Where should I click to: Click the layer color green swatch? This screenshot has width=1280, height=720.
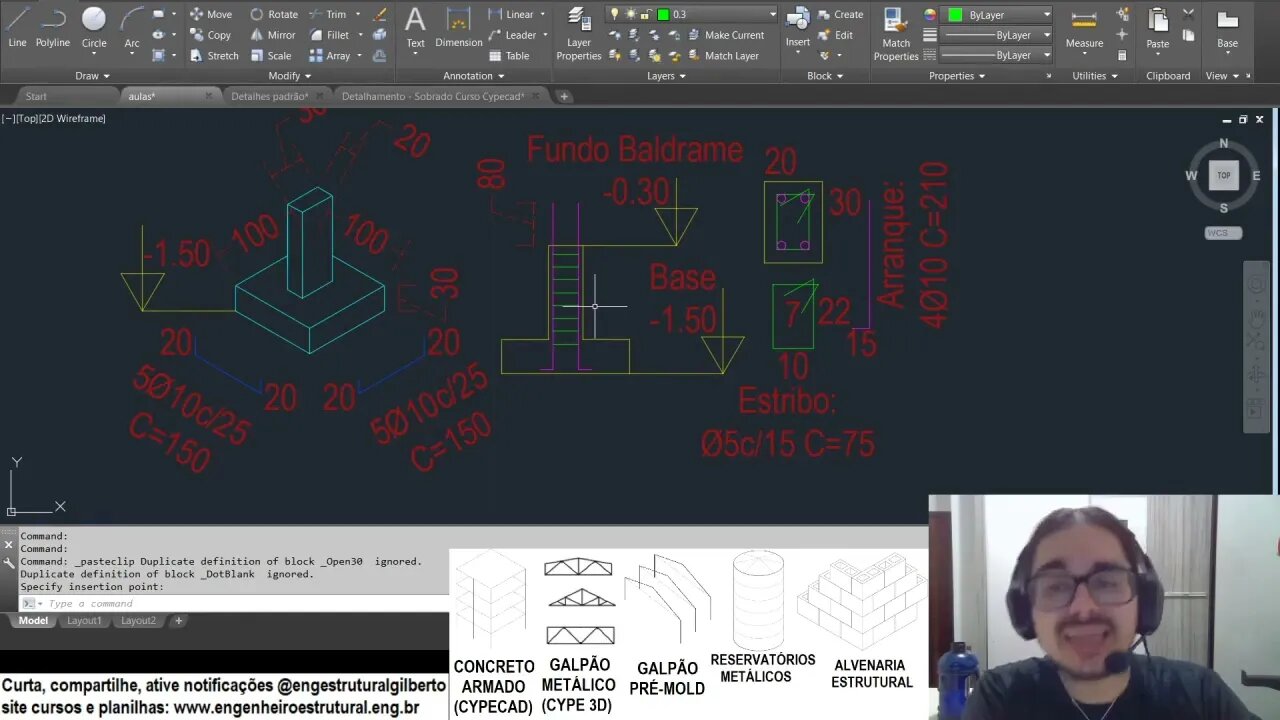click(663, 14)
